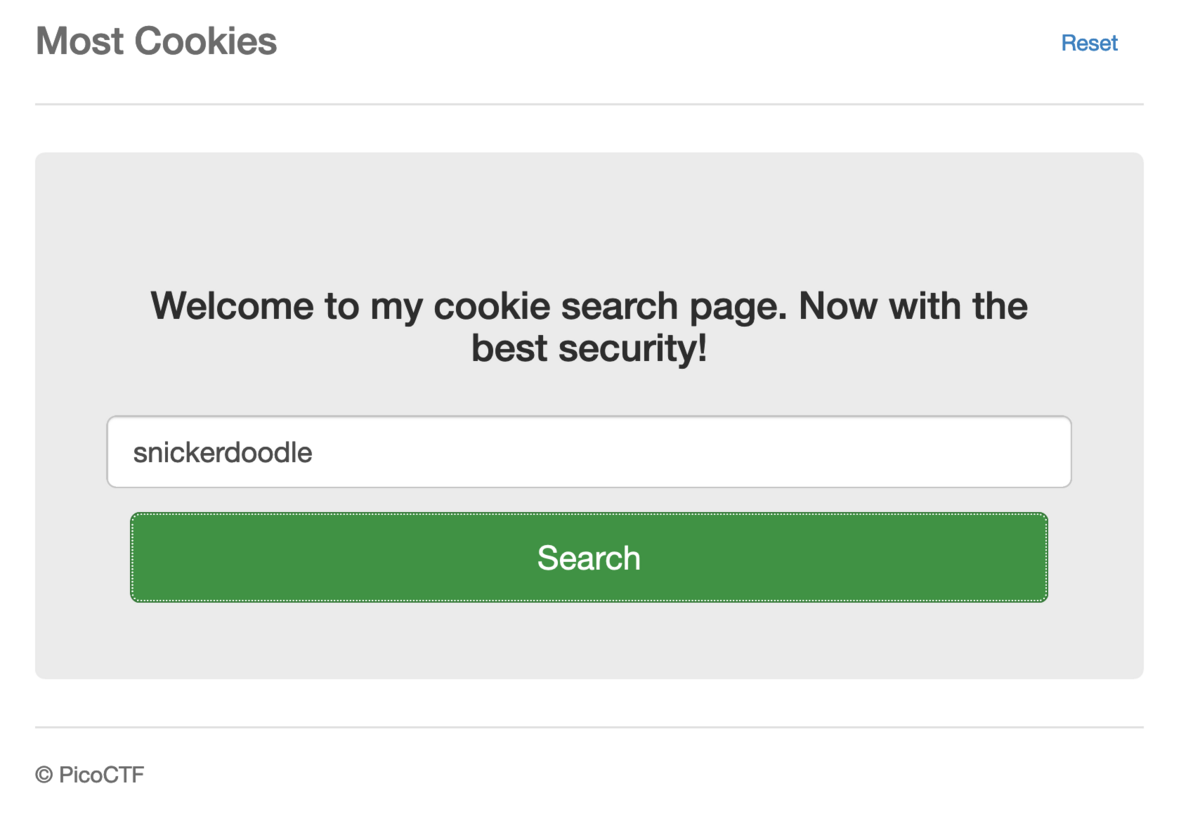Submit the cookie search form

588,557
